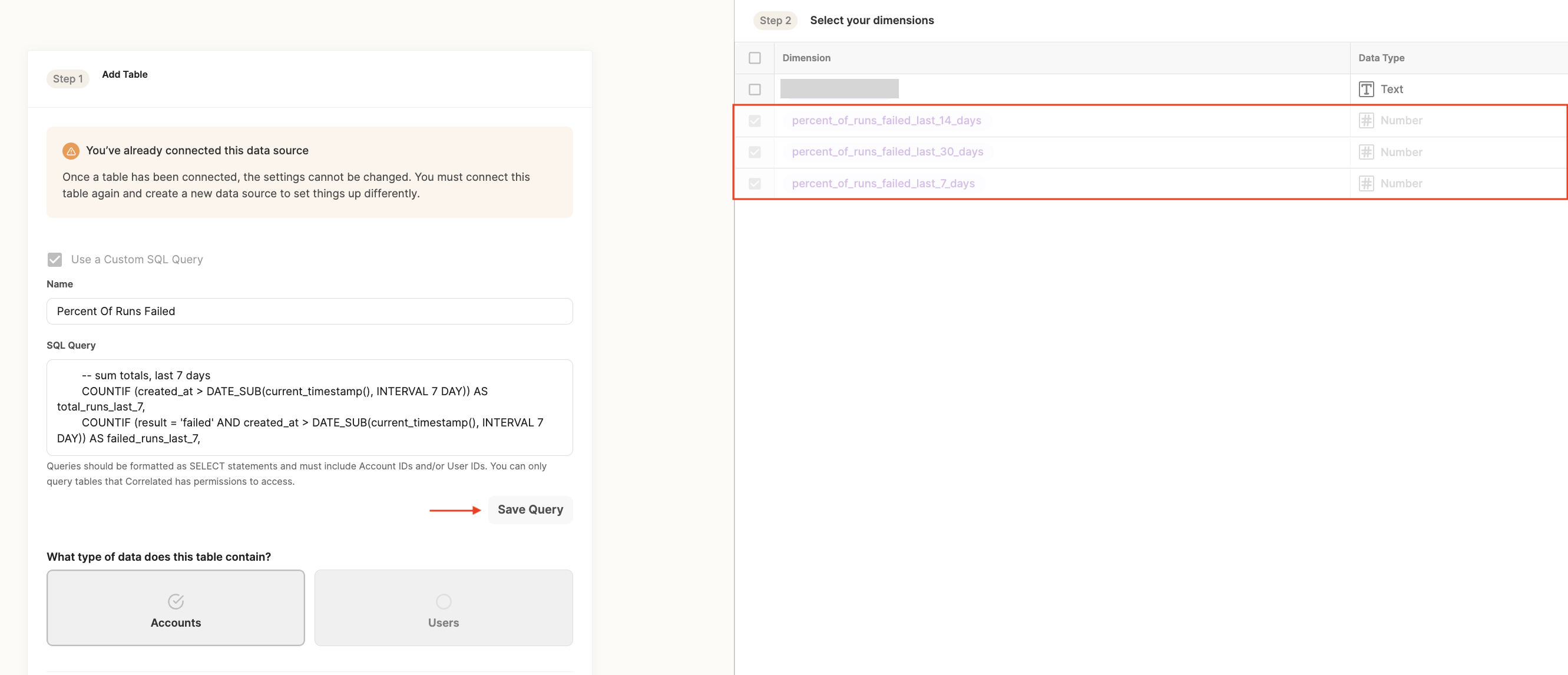Image resolution: width=1568 pixels, height=675 pixels.
Task: Click the percent_of_runs_failed_last_30_days dimension tag
Action: 887,152
